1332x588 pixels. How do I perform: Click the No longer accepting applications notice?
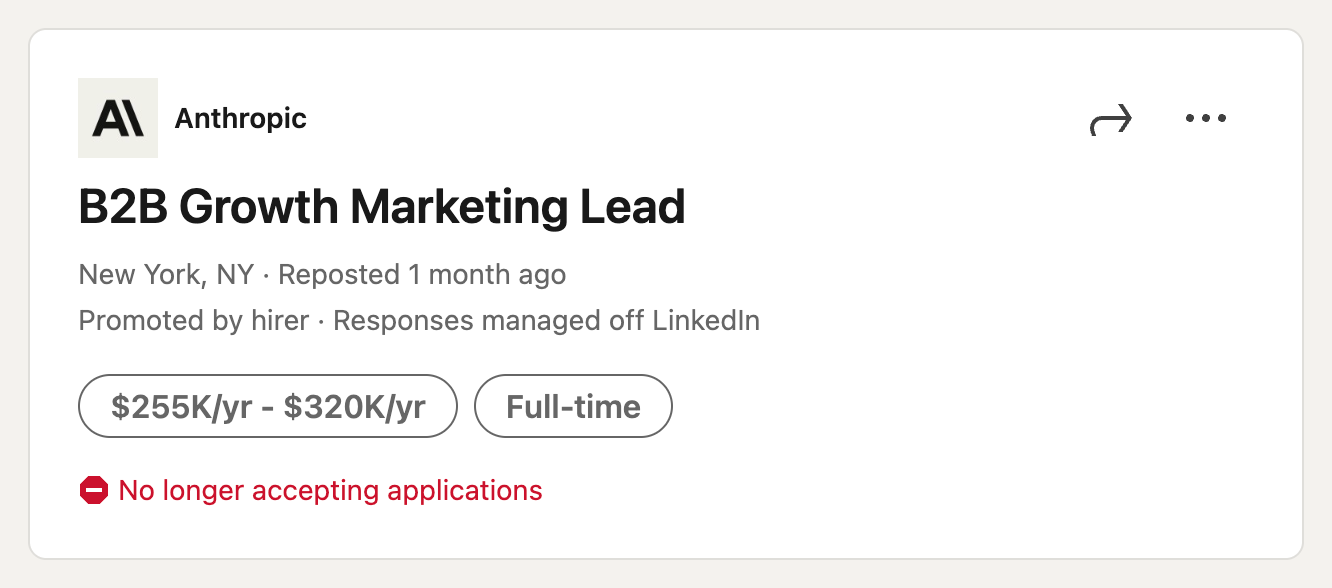click(330, 491)
